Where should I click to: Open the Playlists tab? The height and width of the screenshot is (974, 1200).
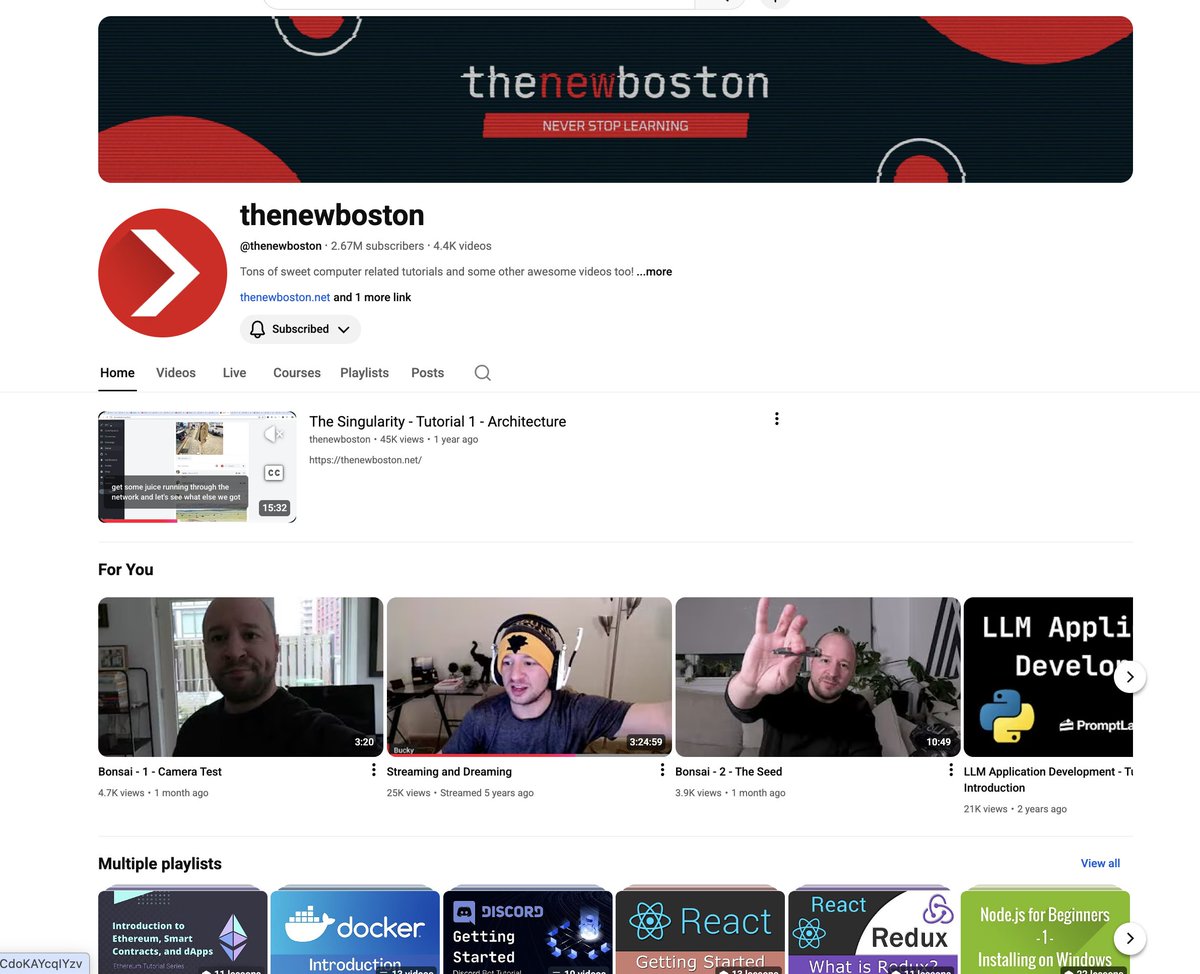(x=364, y=373)
